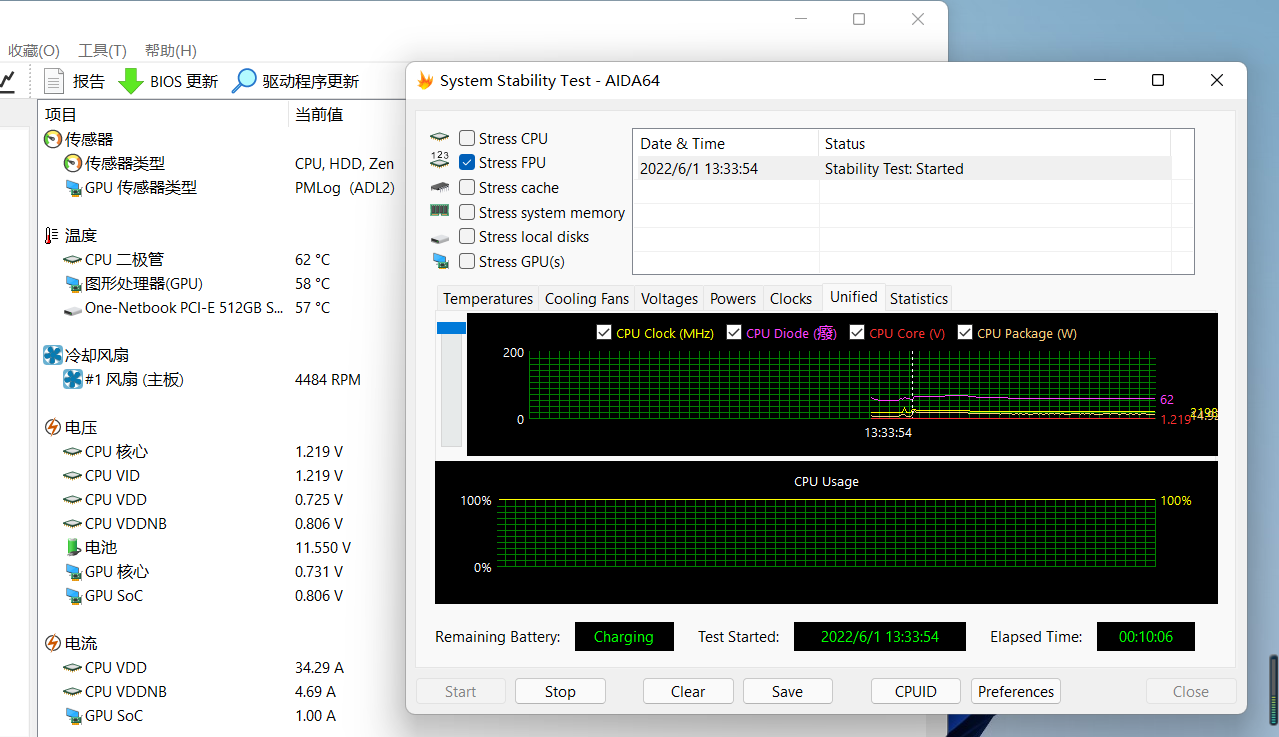The width and height of the screenshot is (1279, 737).
Task: Click the monitor icon beside Stress GPU(s)
Action: (x=440, y=261)
